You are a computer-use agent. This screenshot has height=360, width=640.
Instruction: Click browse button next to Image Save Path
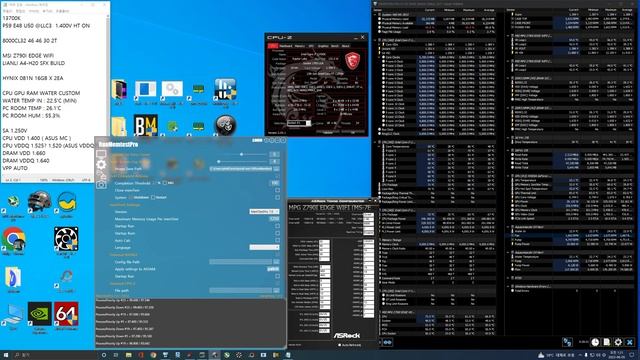(x=276, y=169)
